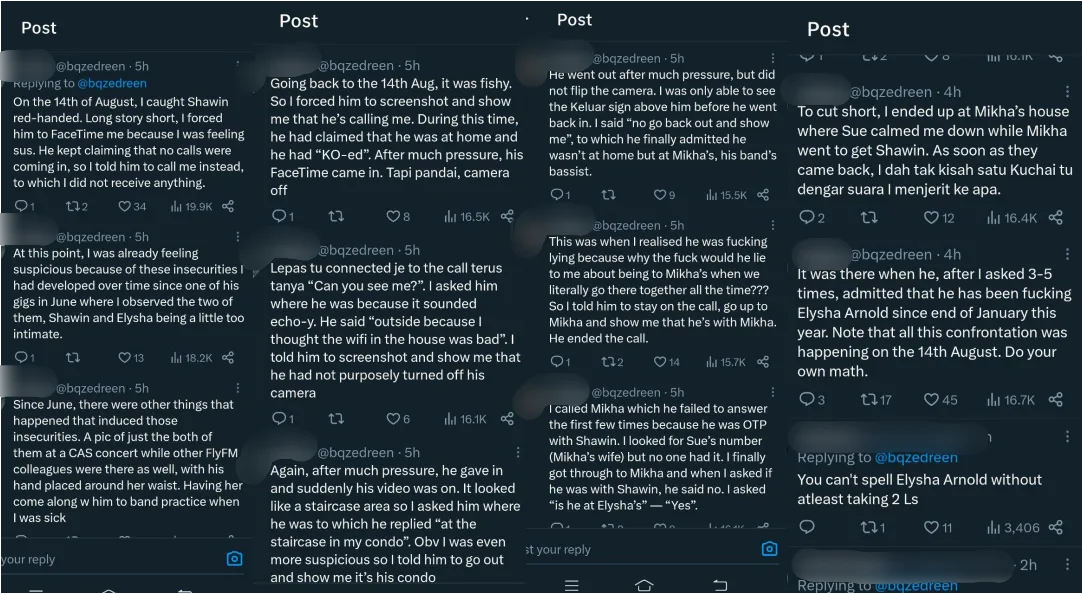1082x594 pixels.
Task: Open camera icon beside "your reply" field
Action: [x=234, y=559]
